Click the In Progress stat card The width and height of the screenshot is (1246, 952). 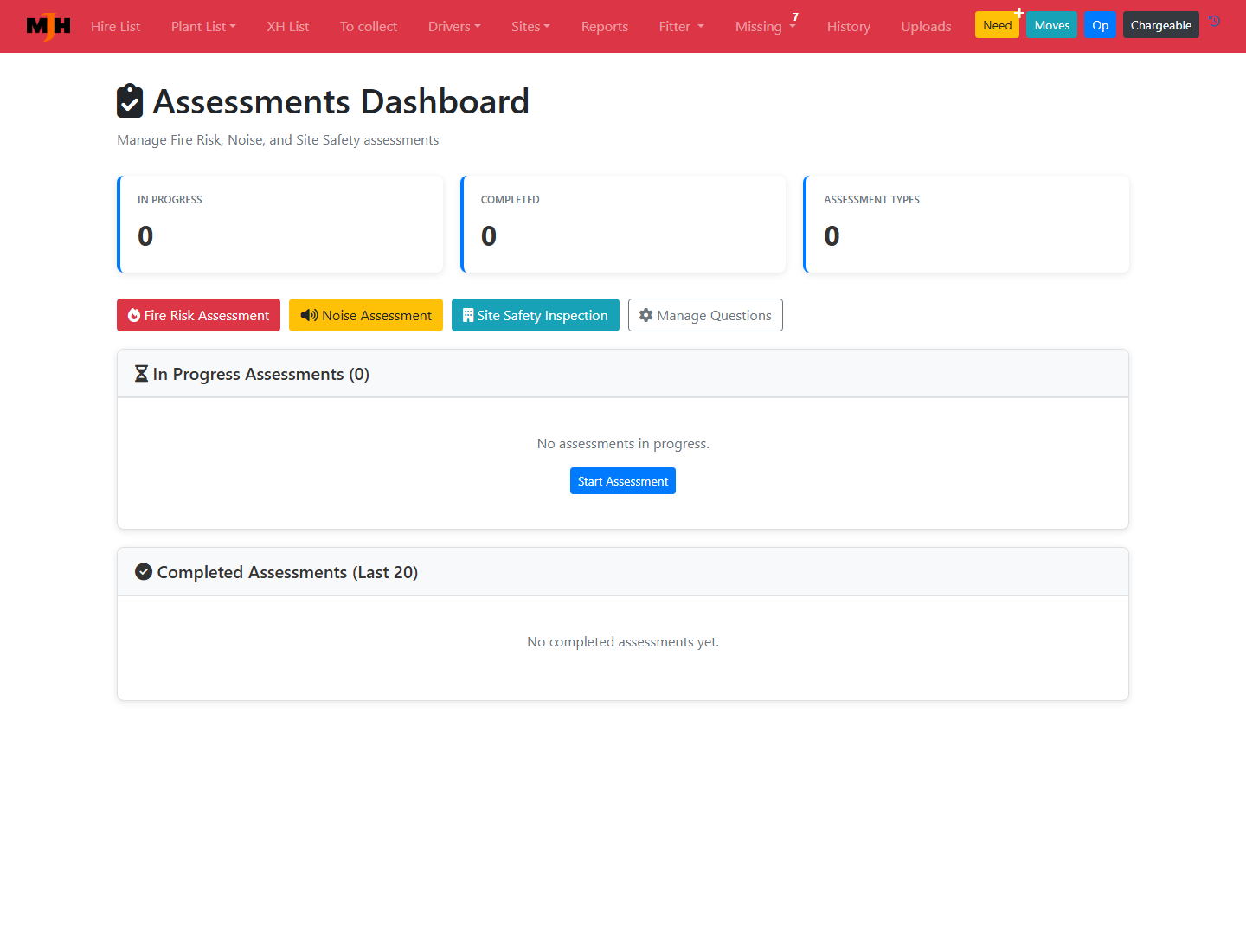280,224
